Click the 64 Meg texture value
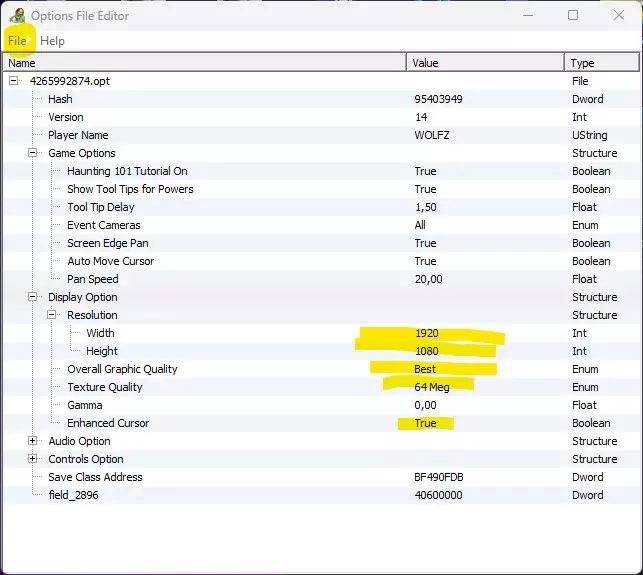Viewport: 643px width, 575px height. point(432,387)
